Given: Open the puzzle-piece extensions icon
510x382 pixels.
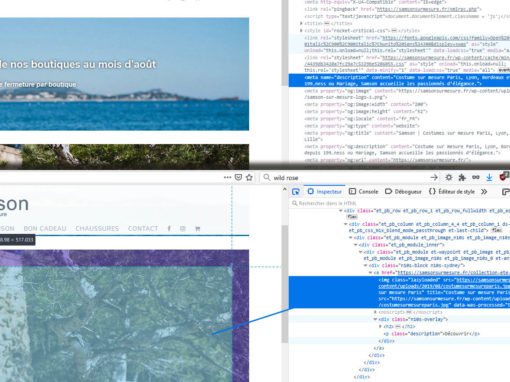Looking at the screenshot, I should click(462, 177).
